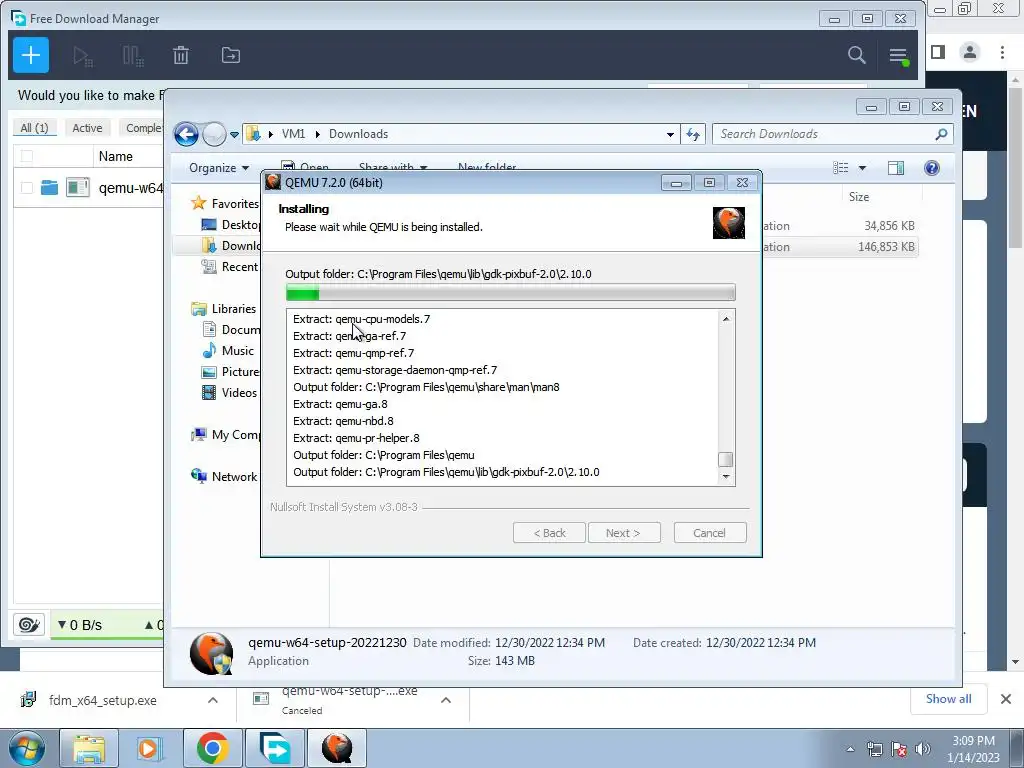Screen dimensions: 1024x768
Task: Expand the Organize dropdown in Explorer
Action: pyautogui.click(x=219, y=168)
